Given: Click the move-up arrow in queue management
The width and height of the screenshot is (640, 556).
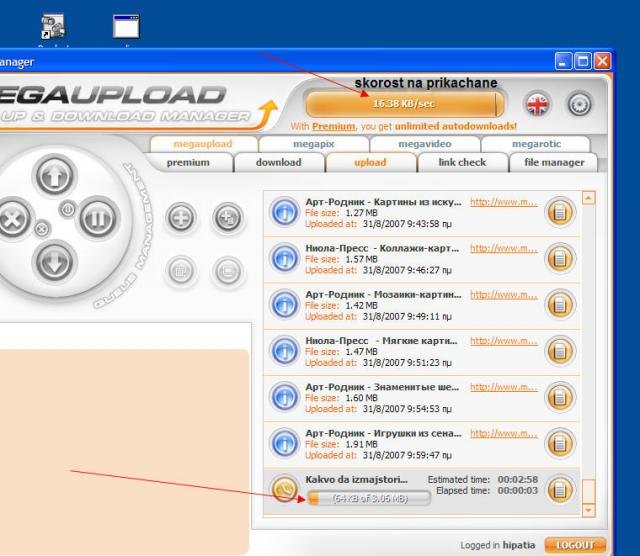Looking at the screenshot, I should pyautogui.click(x=55, y=177).
